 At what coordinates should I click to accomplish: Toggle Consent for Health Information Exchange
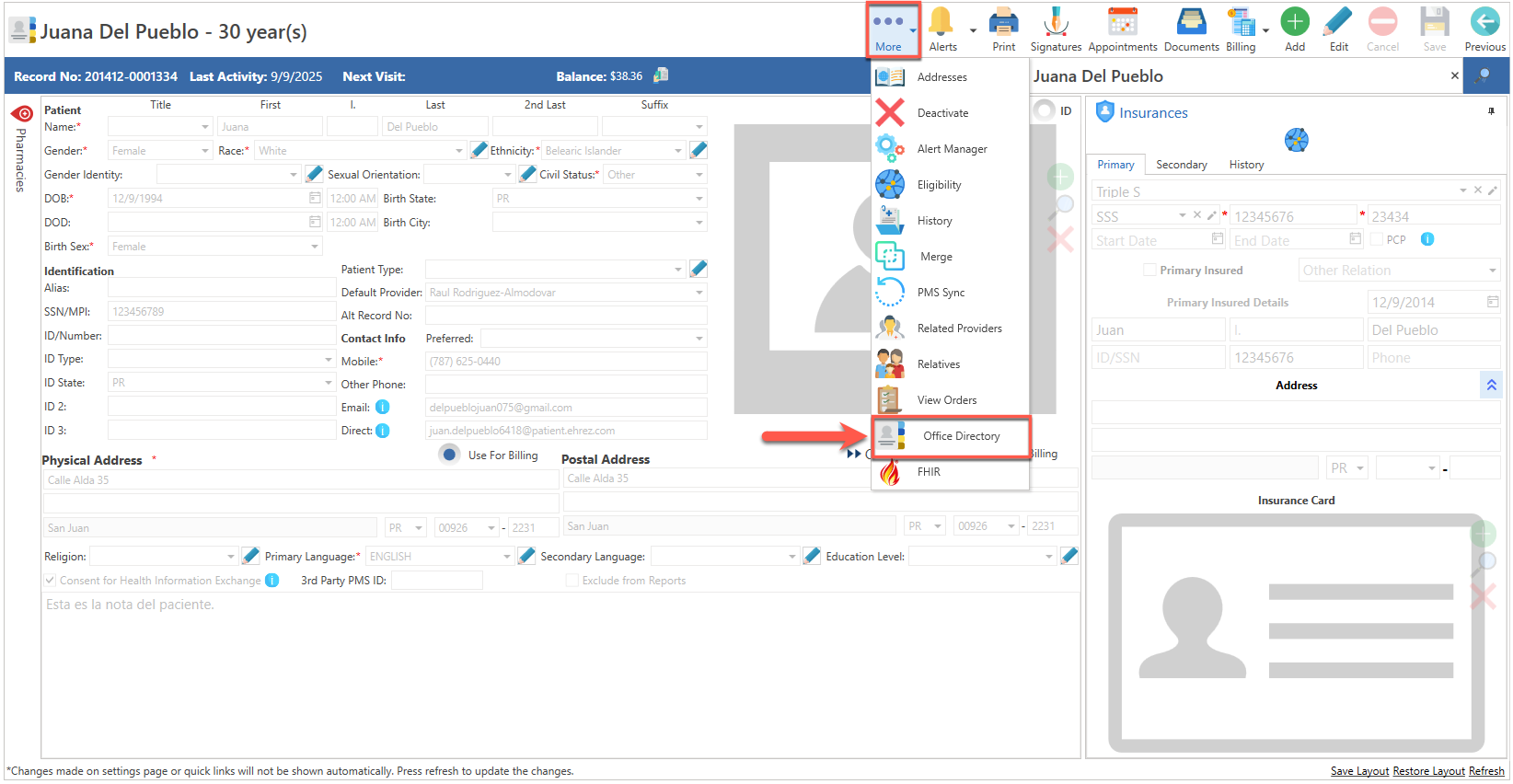(x=51, y=581)
